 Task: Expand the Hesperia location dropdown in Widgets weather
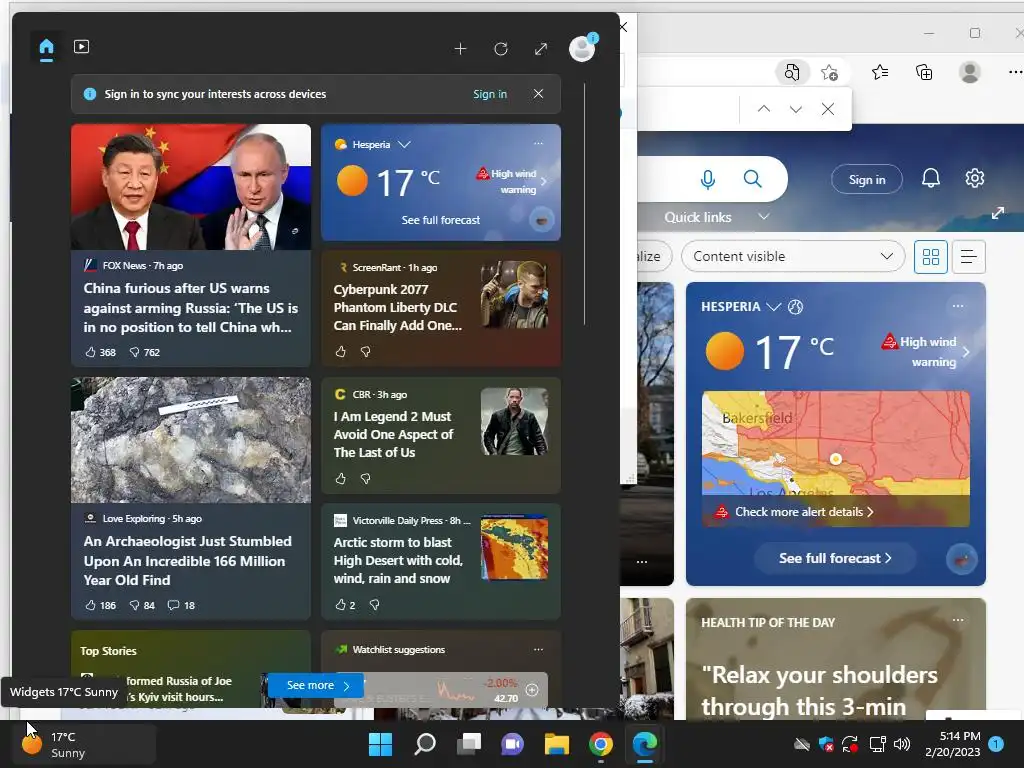coord(404,144)
